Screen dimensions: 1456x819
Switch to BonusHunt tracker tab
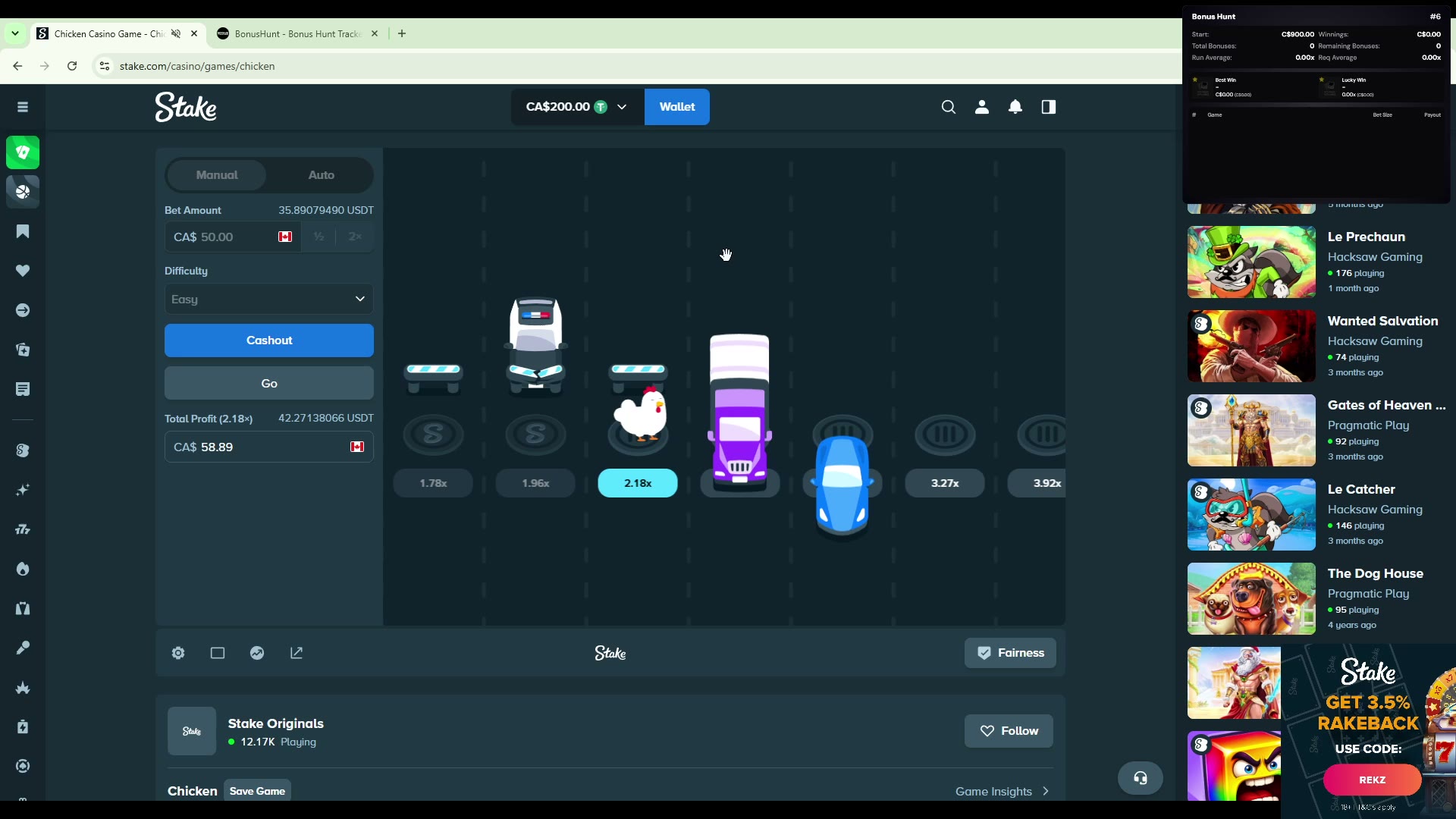tap(297, 33)
